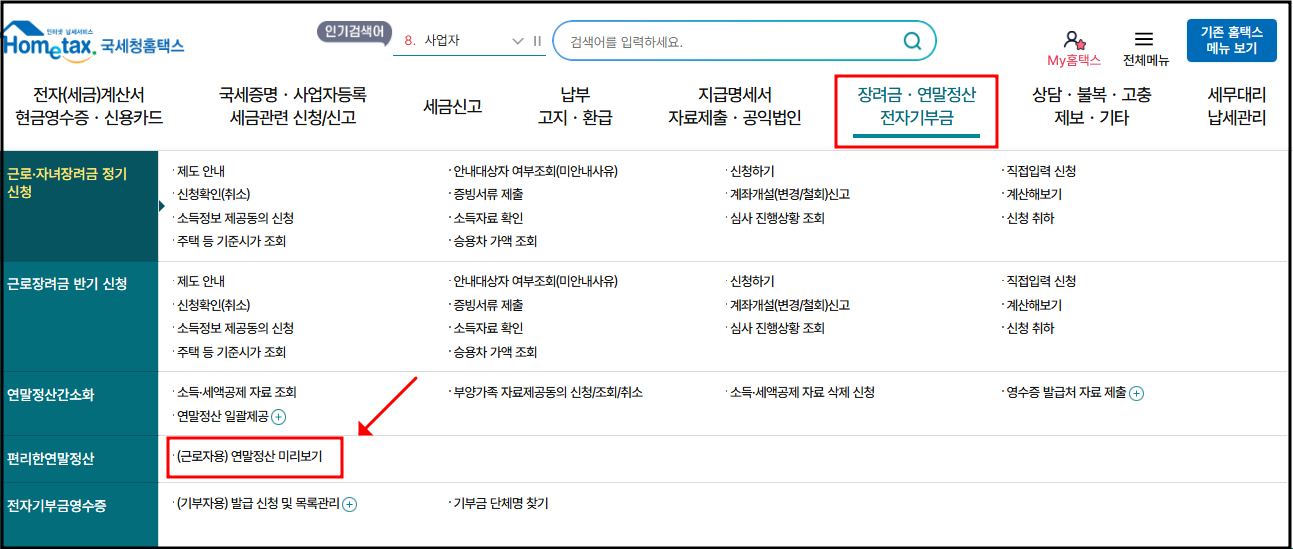The width and height of the screenshot is (1293, 549).
Task: Open My홈택스 user icon
Action: 1073,39
